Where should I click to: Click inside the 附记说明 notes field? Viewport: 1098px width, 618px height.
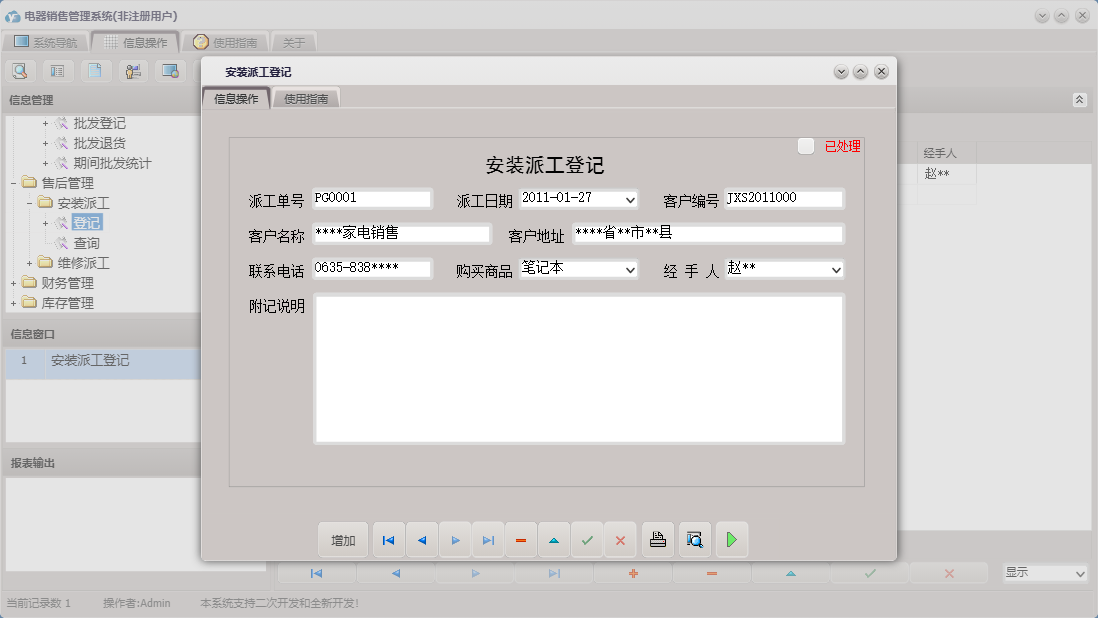pyautogui.click(x=578, y=369)
